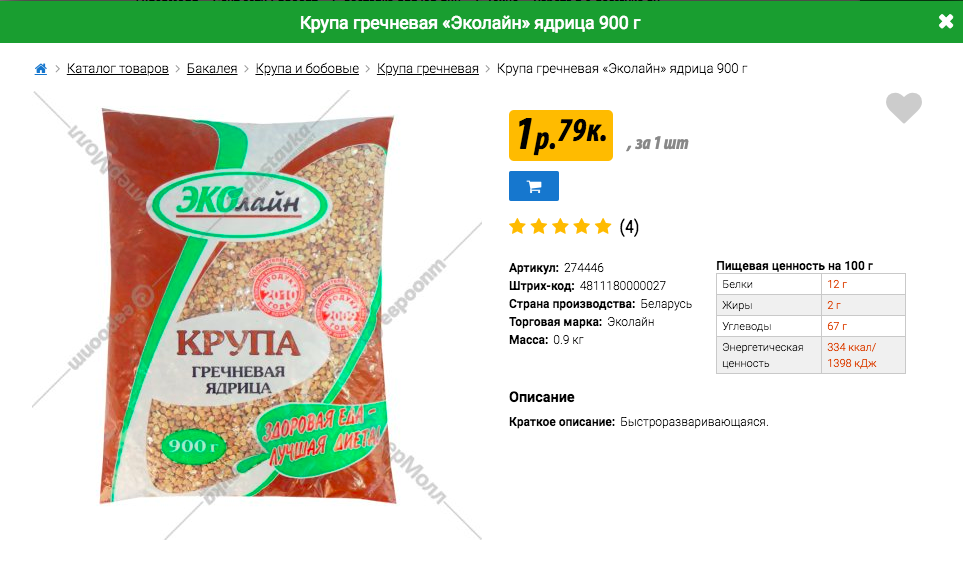This screenshot has height=565, width=963.
Task: Open the Каталог товаров breadcrumb link
Action: (x=117, y=69)
